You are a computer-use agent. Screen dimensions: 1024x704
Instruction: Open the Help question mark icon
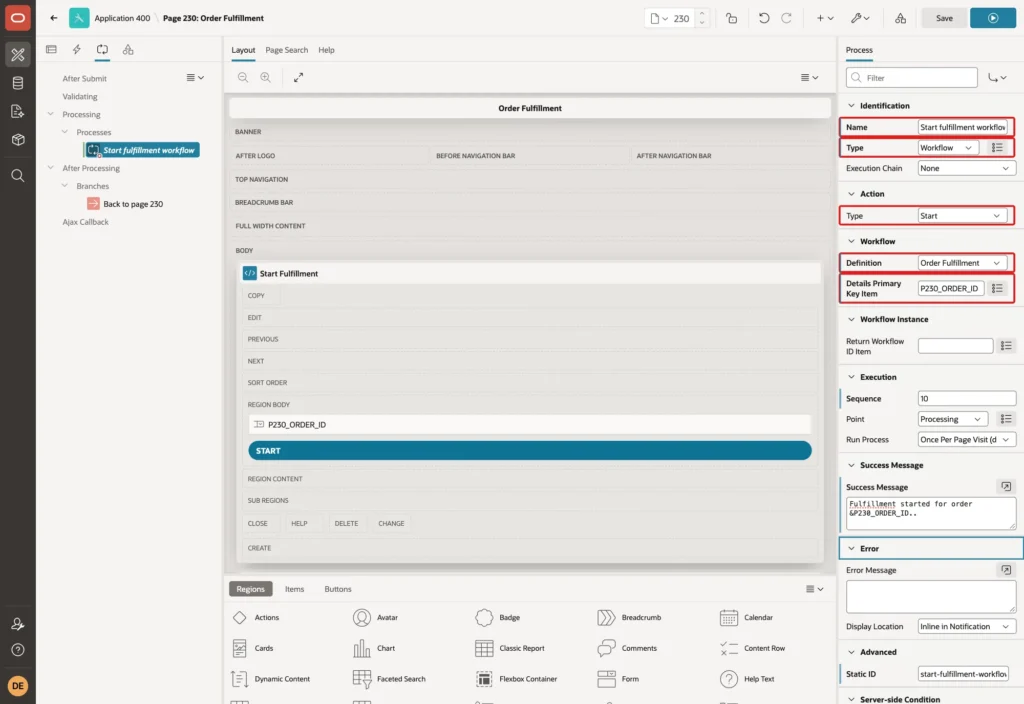coord(18,650)
